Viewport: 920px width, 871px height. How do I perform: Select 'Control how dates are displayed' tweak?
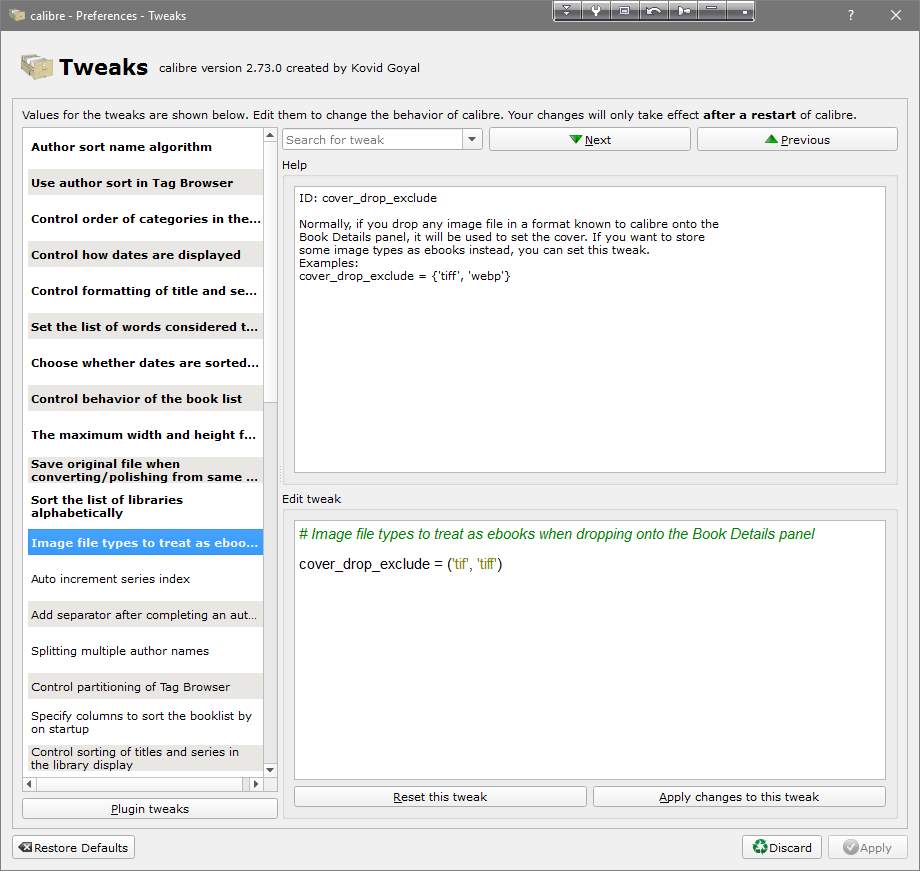pos(145,255)
